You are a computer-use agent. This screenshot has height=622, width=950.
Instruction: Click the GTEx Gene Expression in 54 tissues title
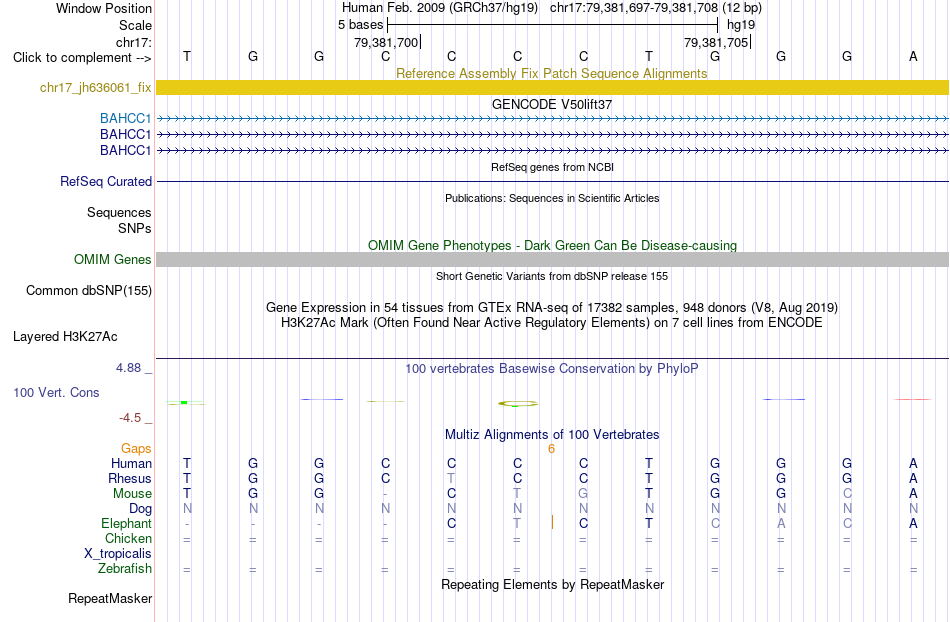[552, 307]
